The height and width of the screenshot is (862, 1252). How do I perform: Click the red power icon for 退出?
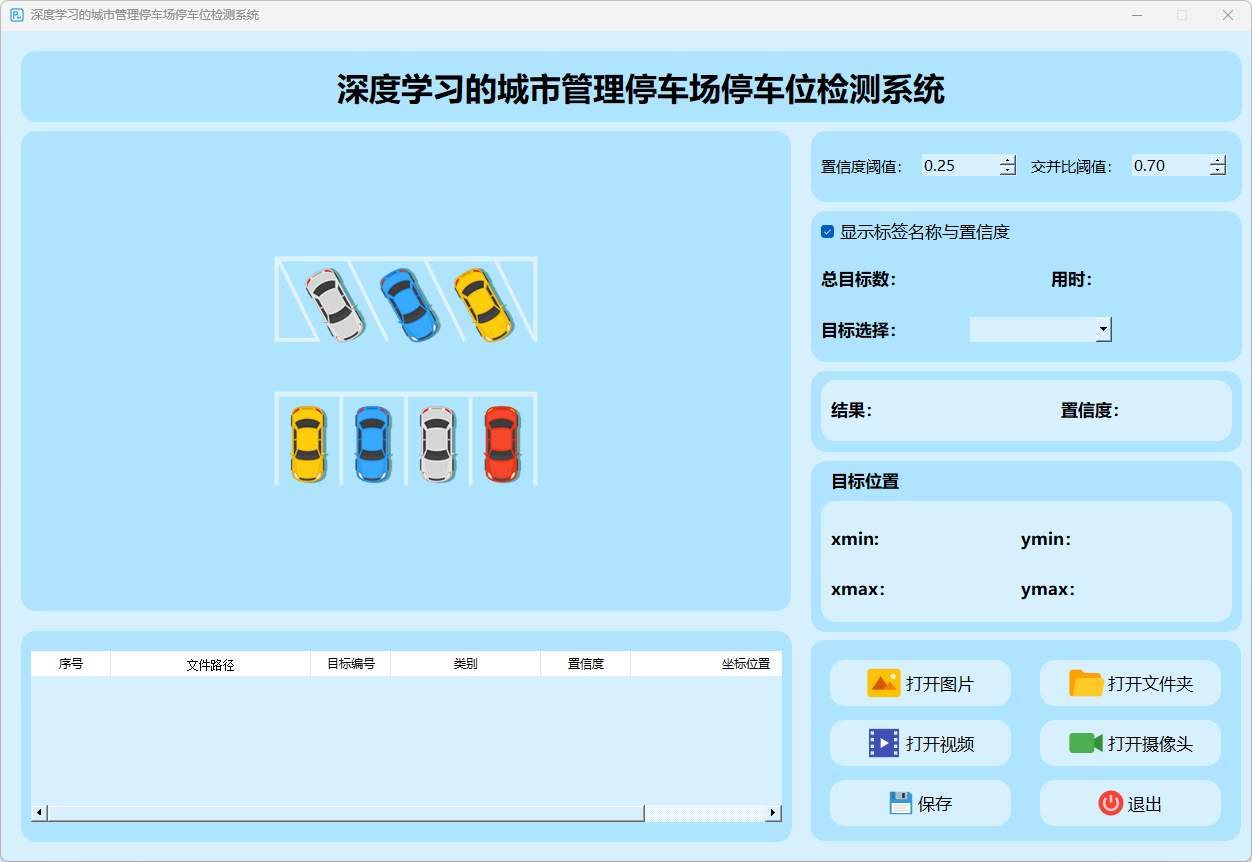(x=1110, y=803)
